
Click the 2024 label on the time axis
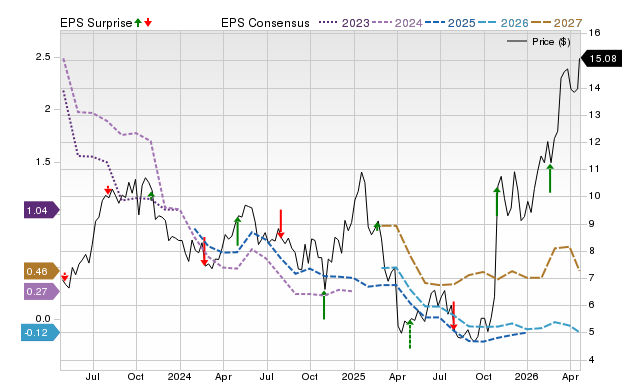[x=179, y=376]
